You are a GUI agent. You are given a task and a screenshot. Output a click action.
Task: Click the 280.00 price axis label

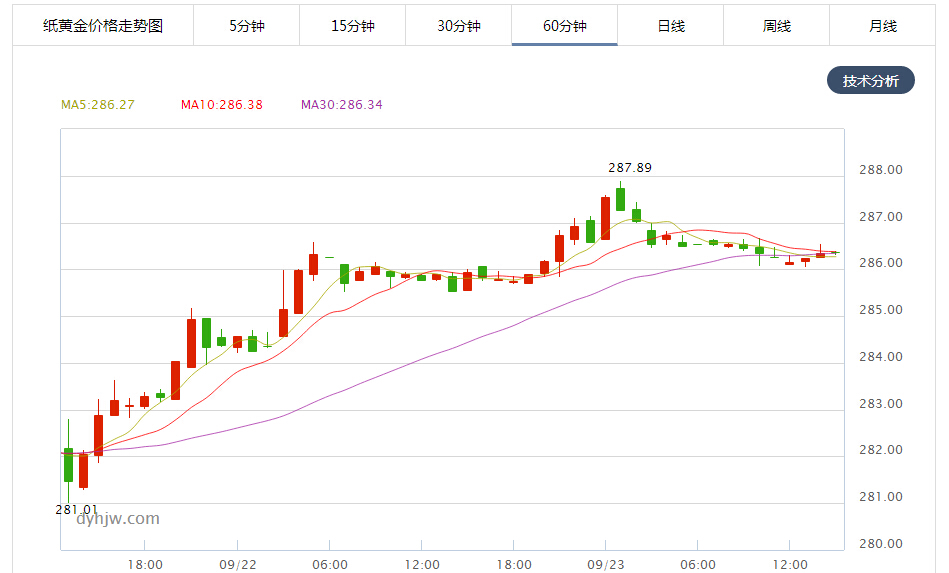coord(880,545)
